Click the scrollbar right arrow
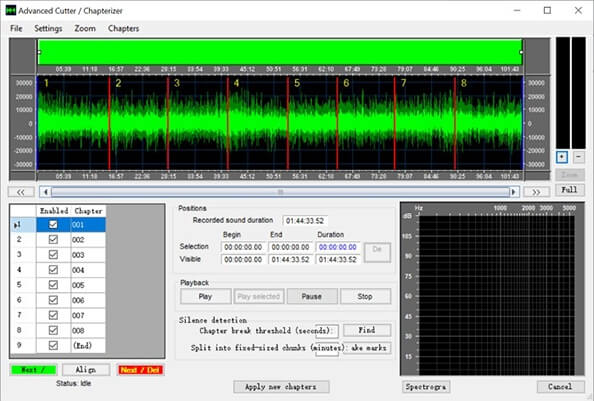This screenshot has height=401, width=594. point(514,192)
